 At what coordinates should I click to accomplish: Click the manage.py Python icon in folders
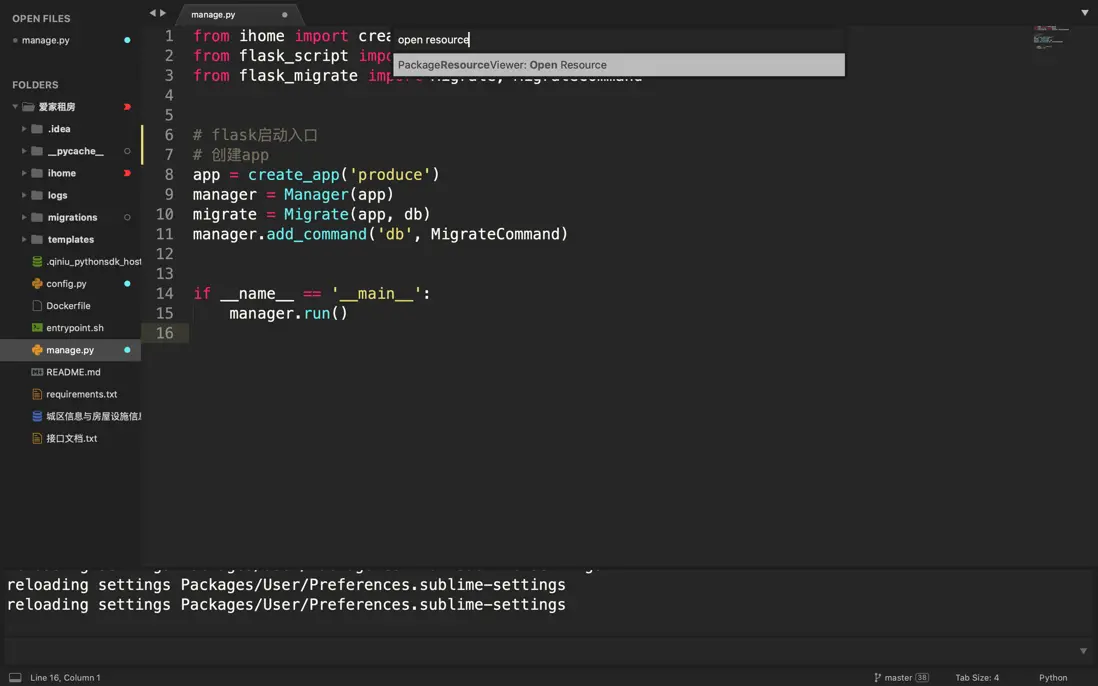37,350
